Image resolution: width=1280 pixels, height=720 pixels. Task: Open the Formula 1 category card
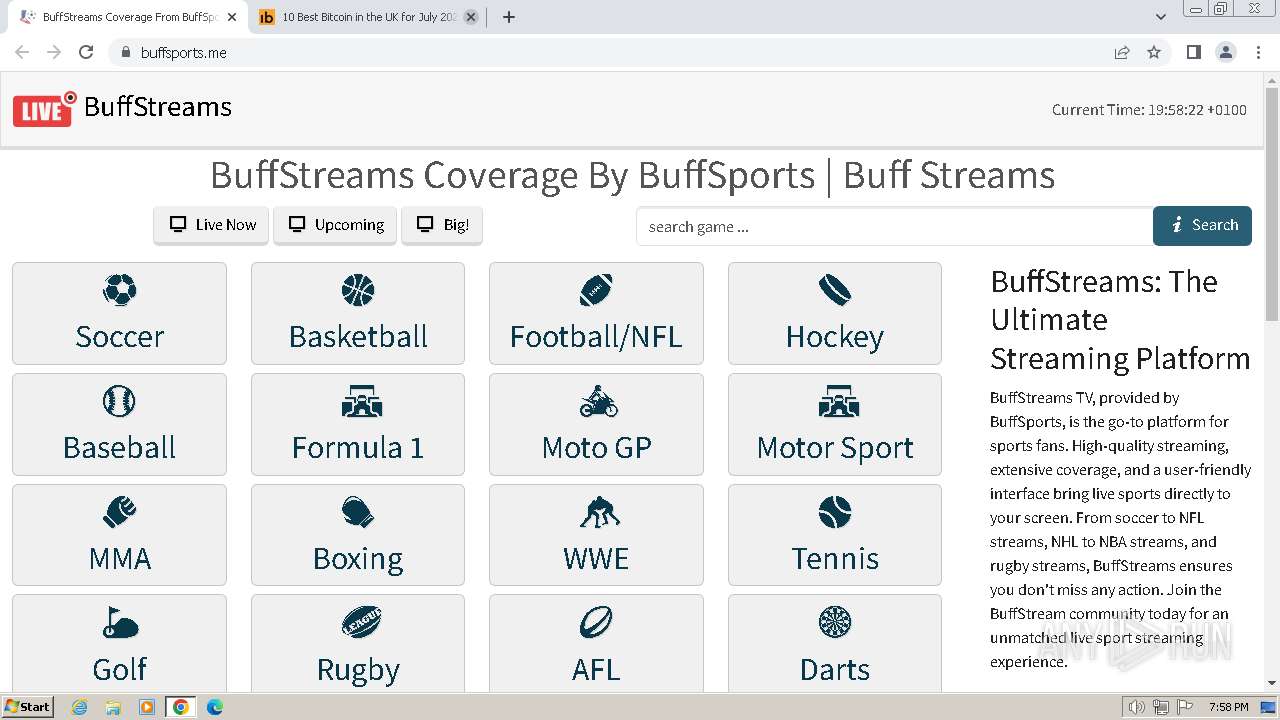[x=358, y=425]
